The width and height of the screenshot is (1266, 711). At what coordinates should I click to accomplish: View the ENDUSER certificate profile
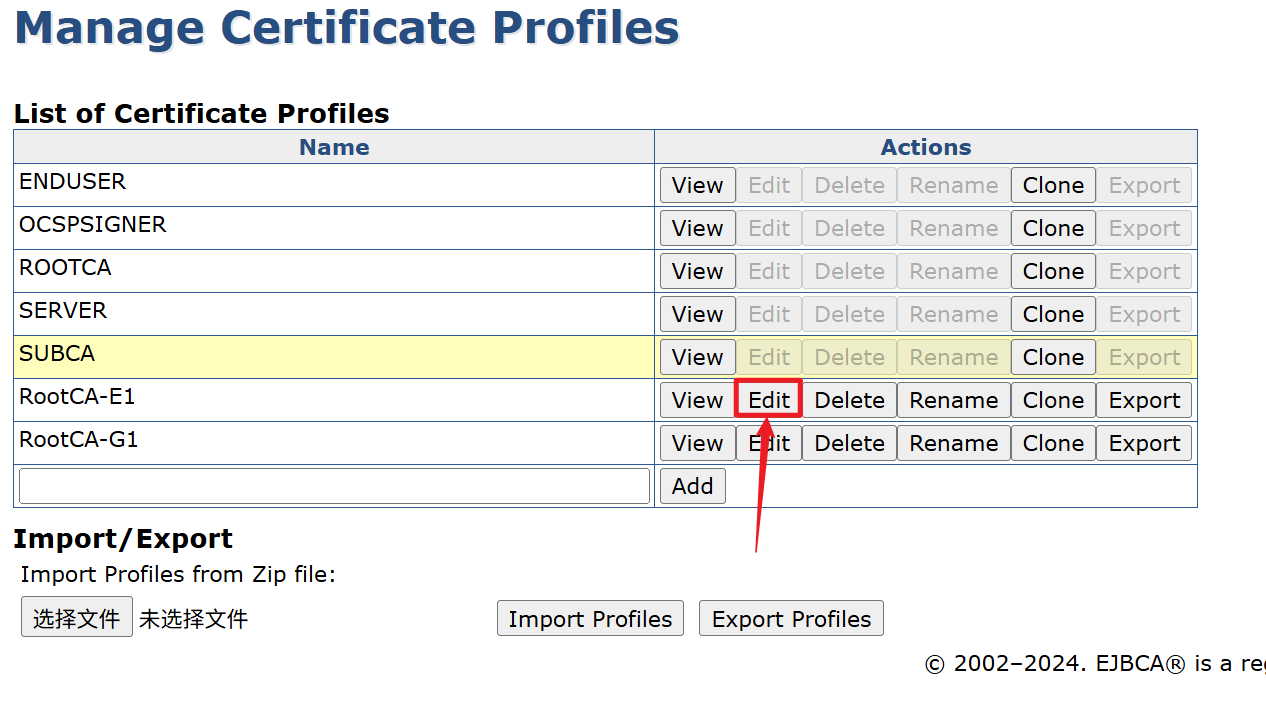[x=697, y=186]
